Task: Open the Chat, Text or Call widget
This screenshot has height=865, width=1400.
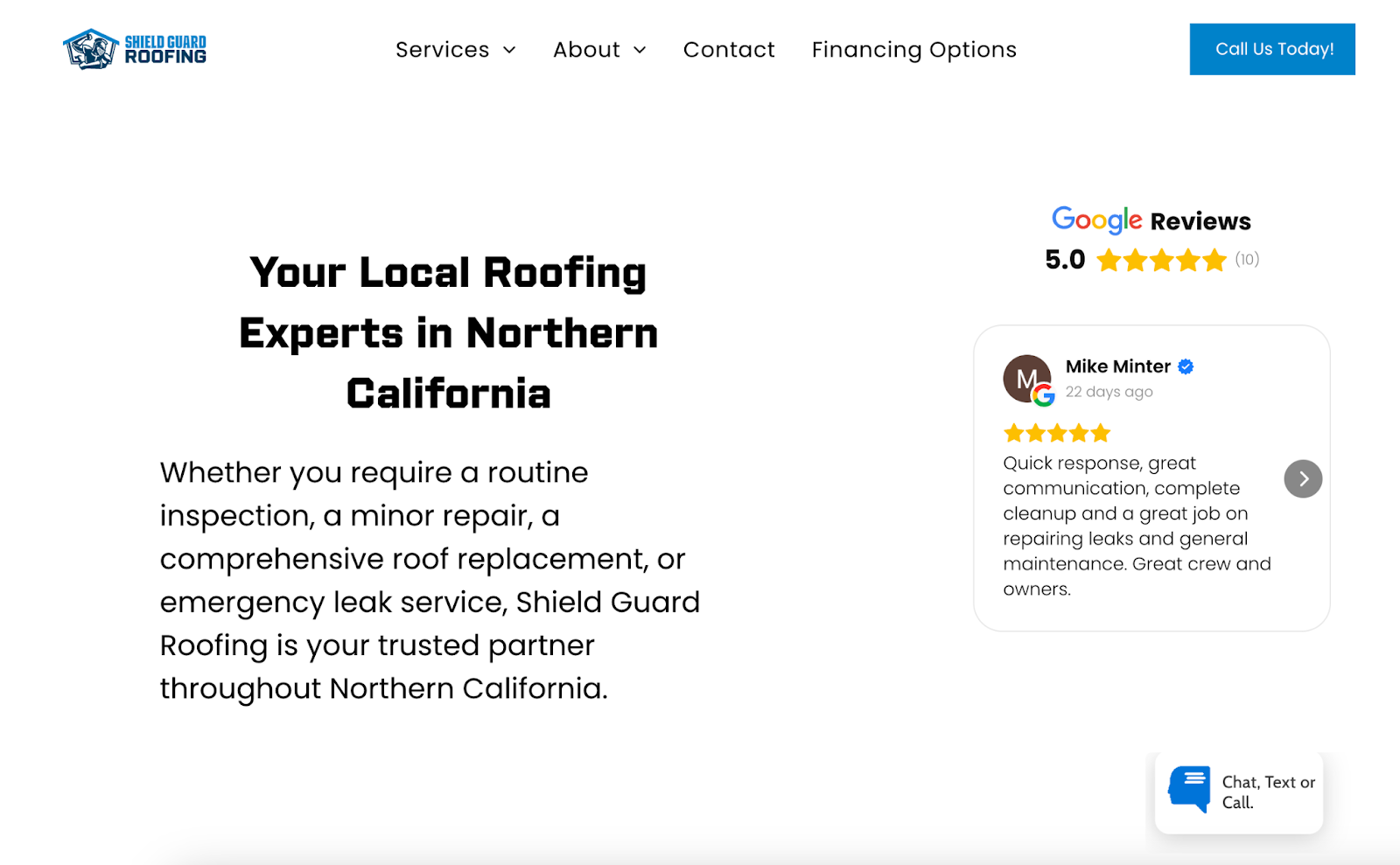Action: pos(1268,792)
